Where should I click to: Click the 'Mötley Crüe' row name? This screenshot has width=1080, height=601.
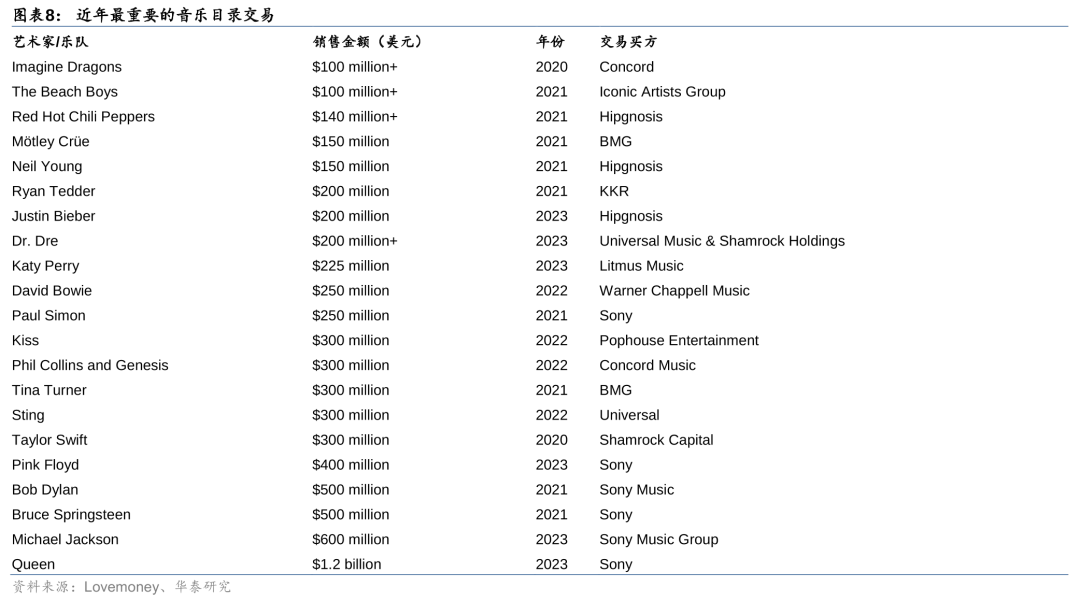(x=50, y=141)
